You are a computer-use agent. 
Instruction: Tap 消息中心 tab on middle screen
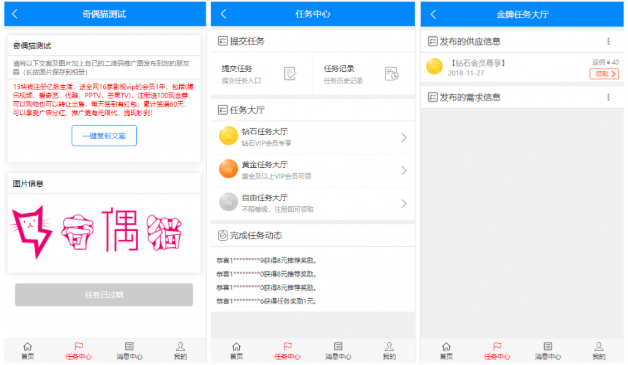click(338, 351)
